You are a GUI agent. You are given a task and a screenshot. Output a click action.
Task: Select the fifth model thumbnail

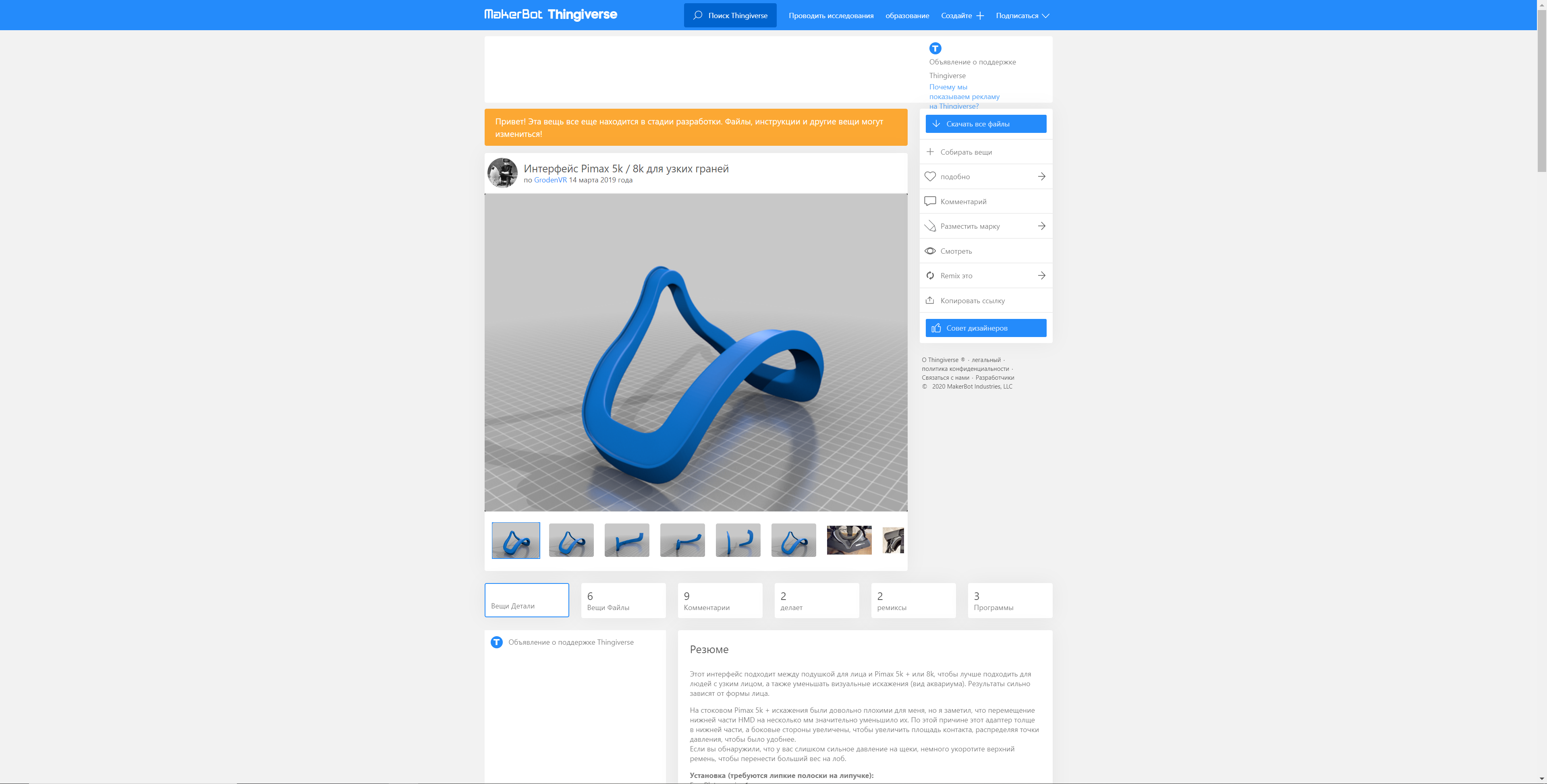(738, 540)
